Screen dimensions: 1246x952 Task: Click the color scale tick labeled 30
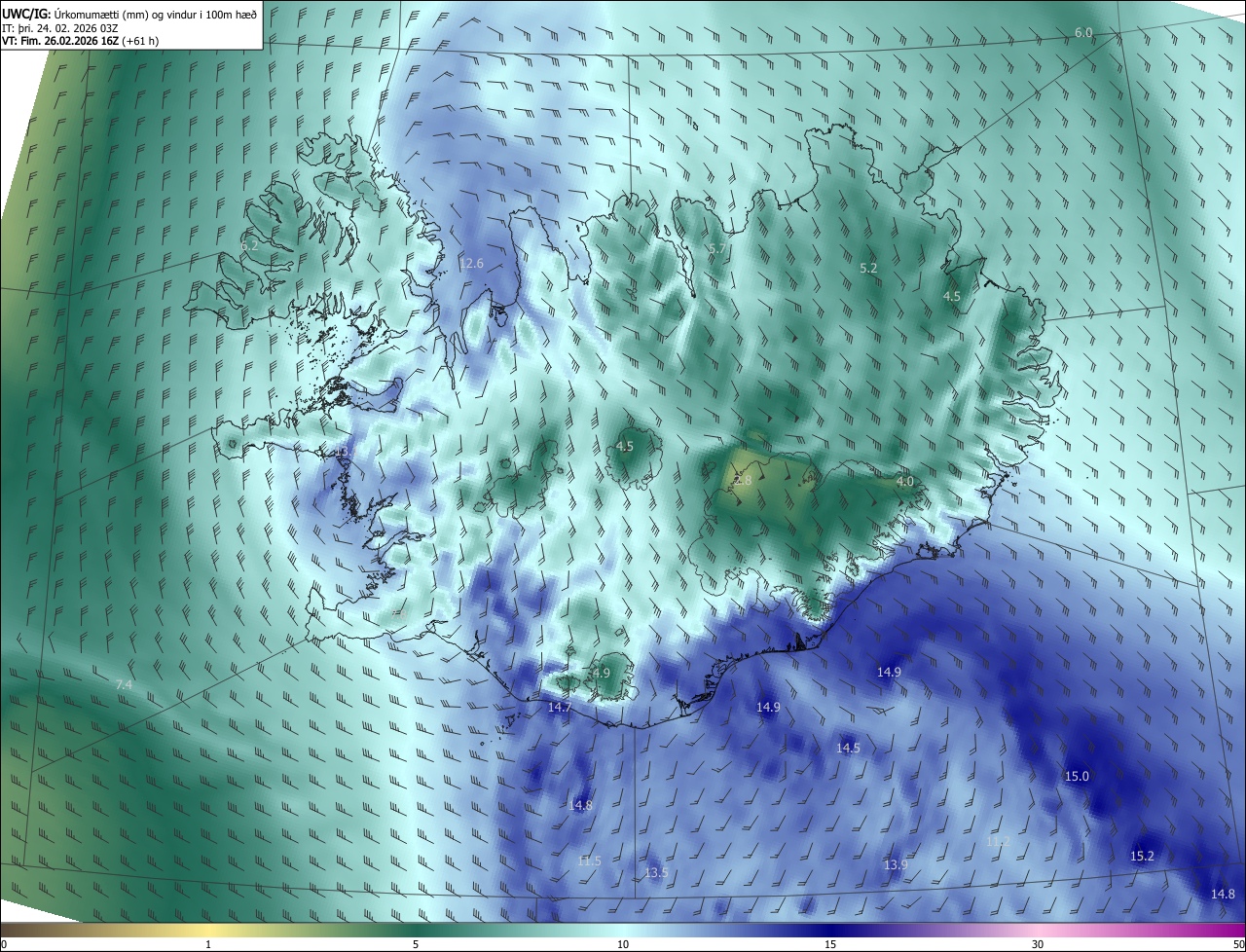tap(1038, 944)
